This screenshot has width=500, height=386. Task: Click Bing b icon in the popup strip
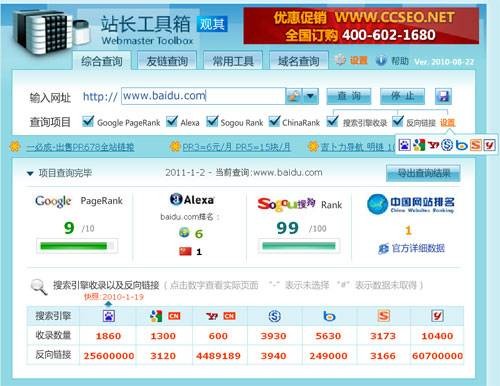[462, 145]
